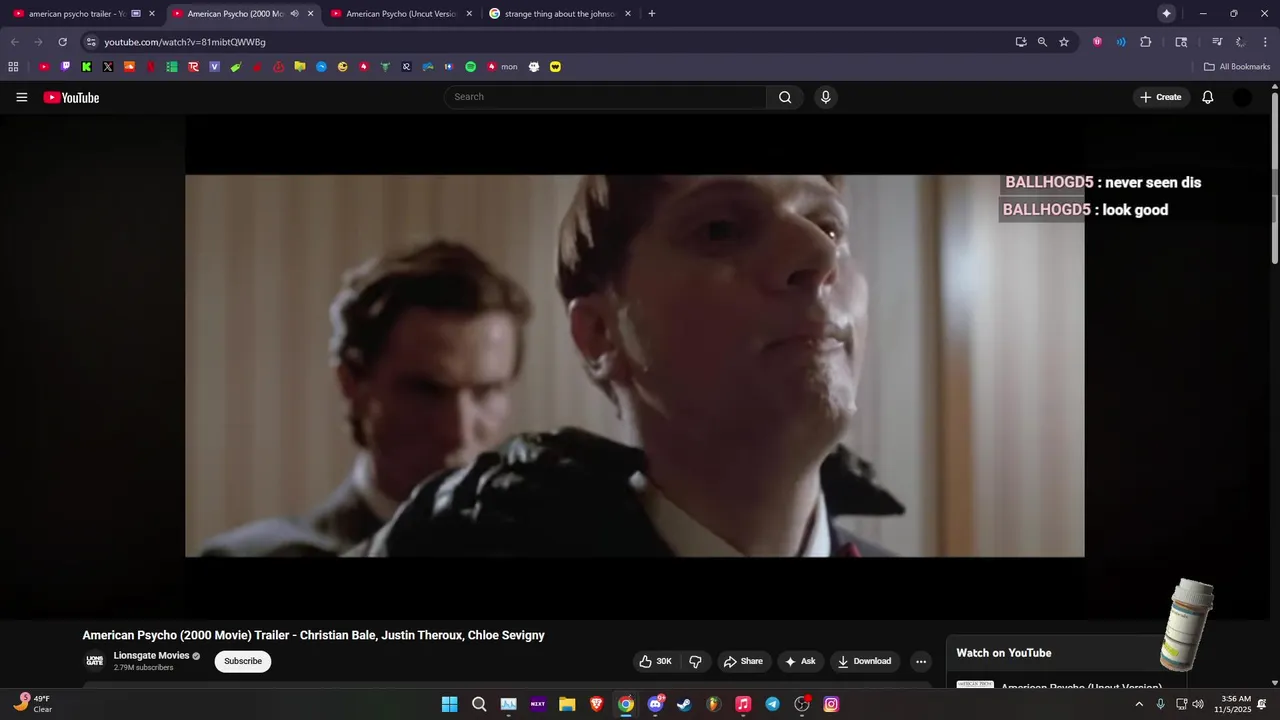Dislike the video with thumbs-down
Viewport: 1280px width, 720px height.
(695, 661)
